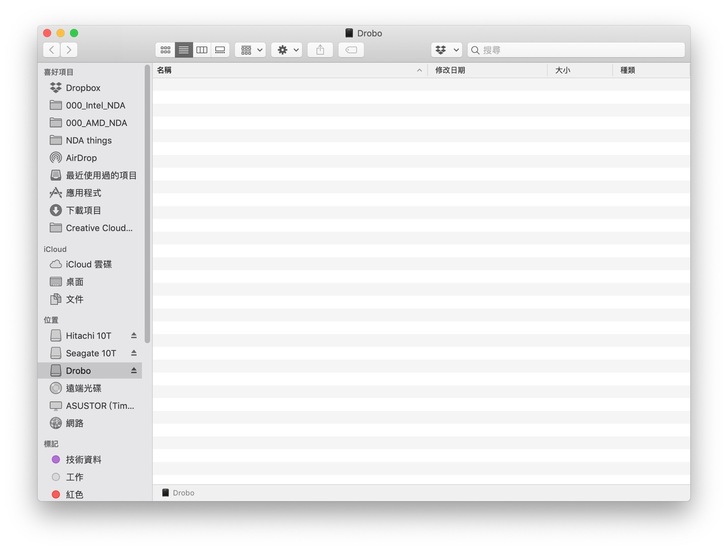Open Desktop (桌面) in the sidebar
This screenshot has width=728, height=551.
90,282
